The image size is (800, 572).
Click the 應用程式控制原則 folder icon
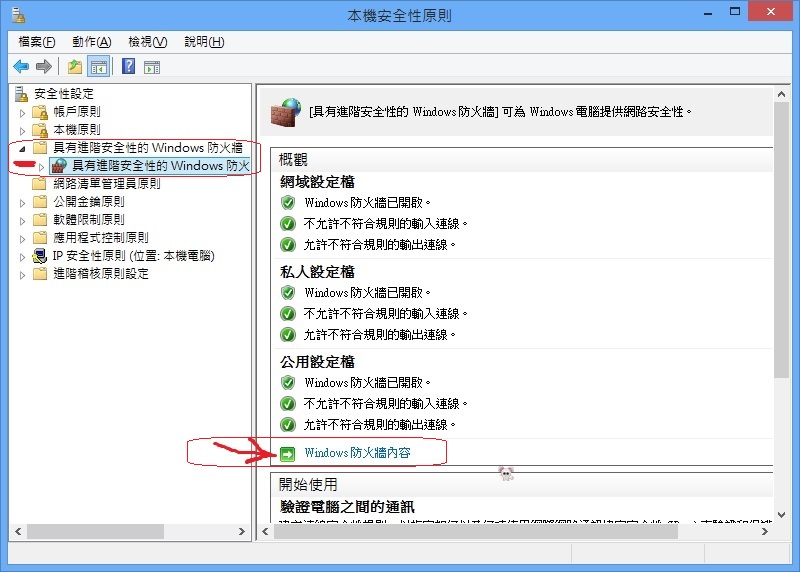point(40,237)
